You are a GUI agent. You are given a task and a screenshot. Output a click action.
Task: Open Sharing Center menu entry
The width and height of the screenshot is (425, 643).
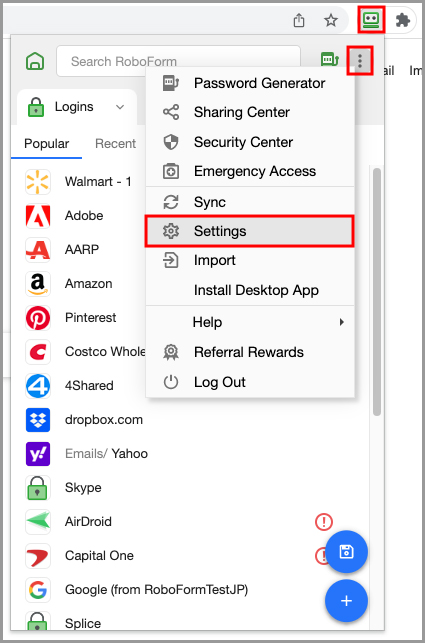point(250,112)
